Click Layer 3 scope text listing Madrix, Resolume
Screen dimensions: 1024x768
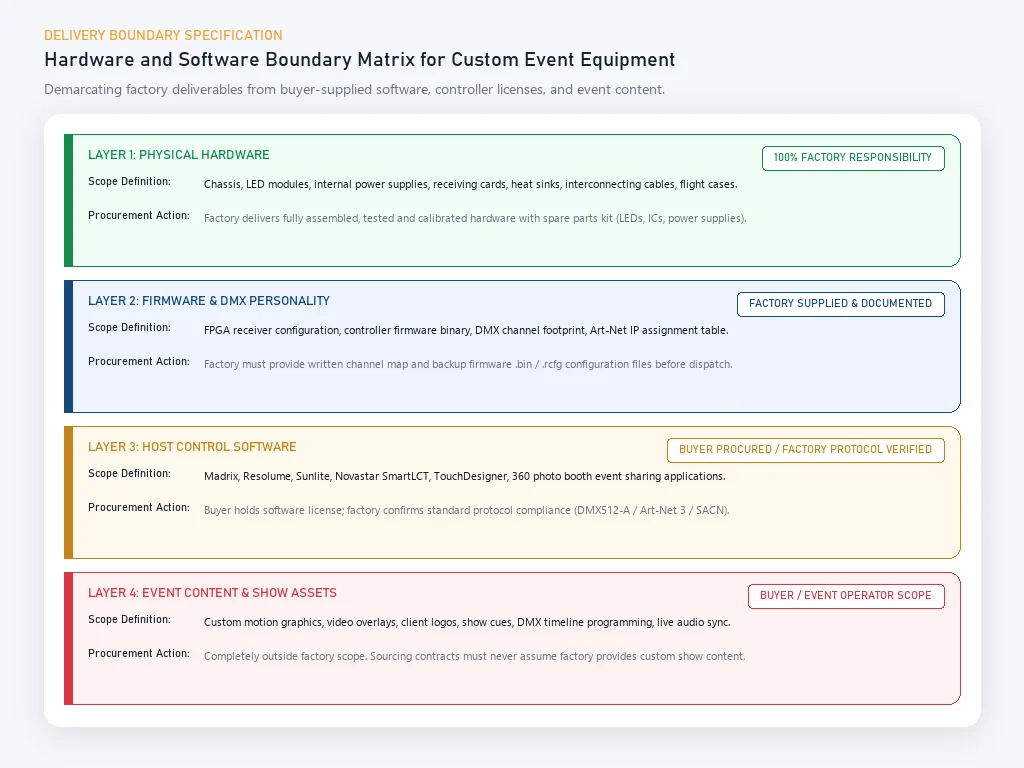click(x=464, y=476)
